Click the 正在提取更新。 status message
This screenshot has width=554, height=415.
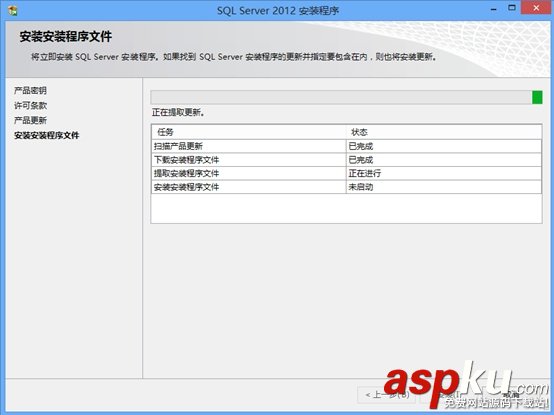(x=178, y=113)
